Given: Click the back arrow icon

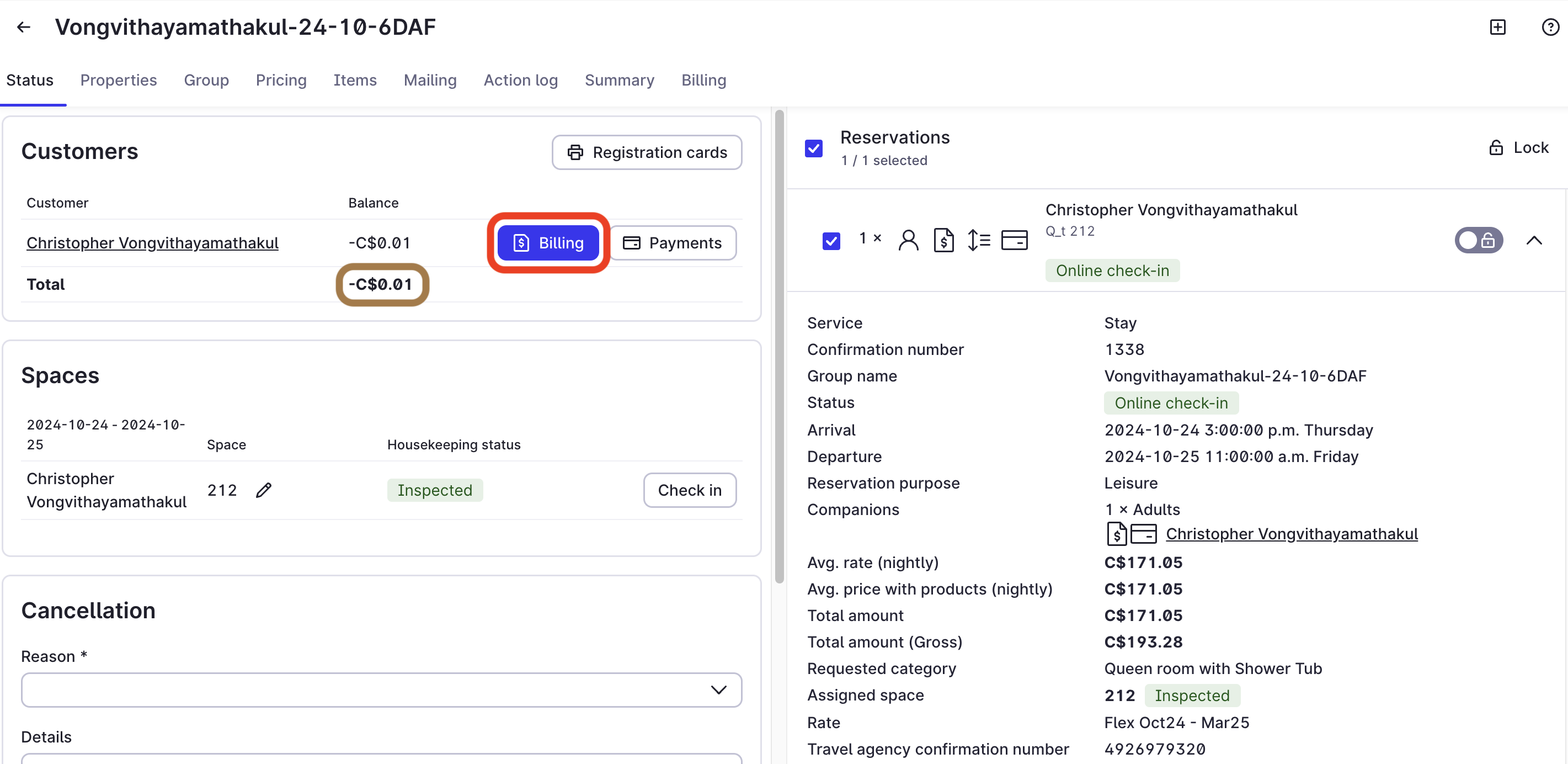Looking at the screenshot, I should tap(24, 27).
